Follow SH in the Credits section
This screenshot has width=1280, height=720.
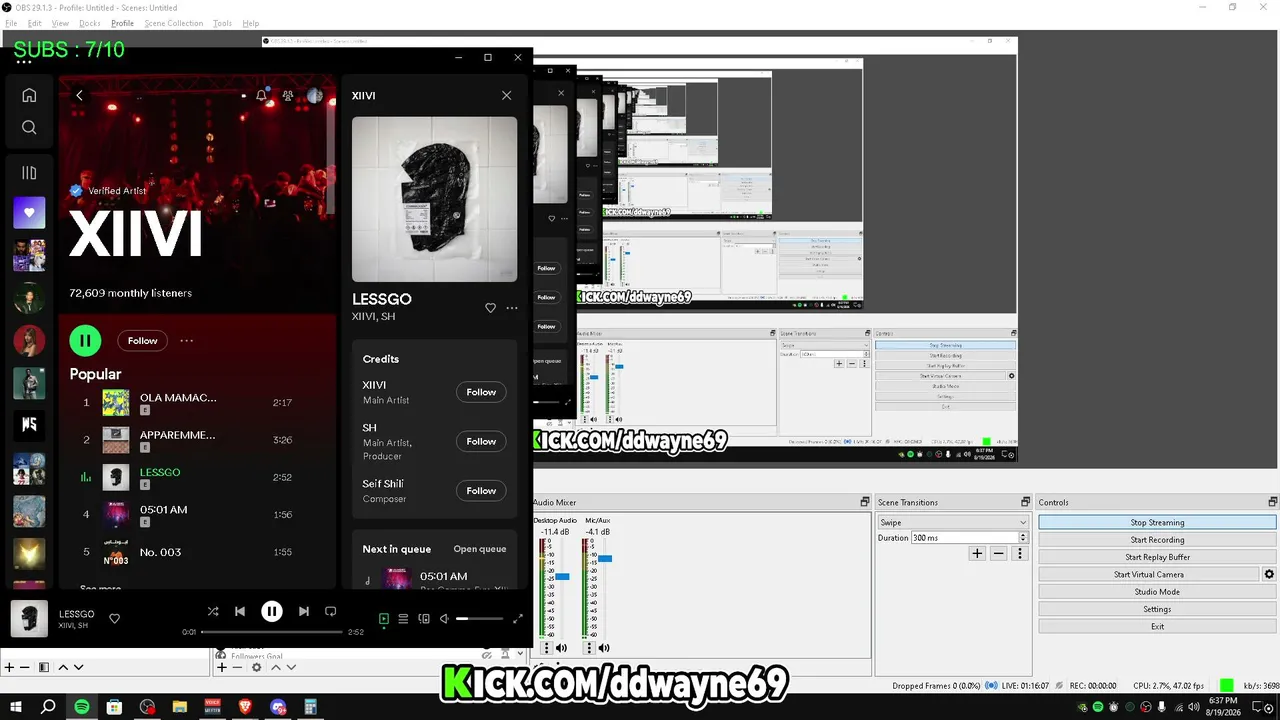click(481, 441)
